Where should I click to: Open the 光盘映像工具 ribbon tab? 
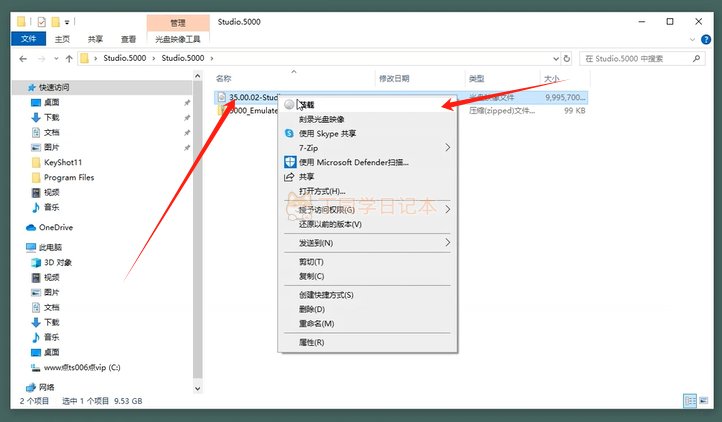(177, 39)
